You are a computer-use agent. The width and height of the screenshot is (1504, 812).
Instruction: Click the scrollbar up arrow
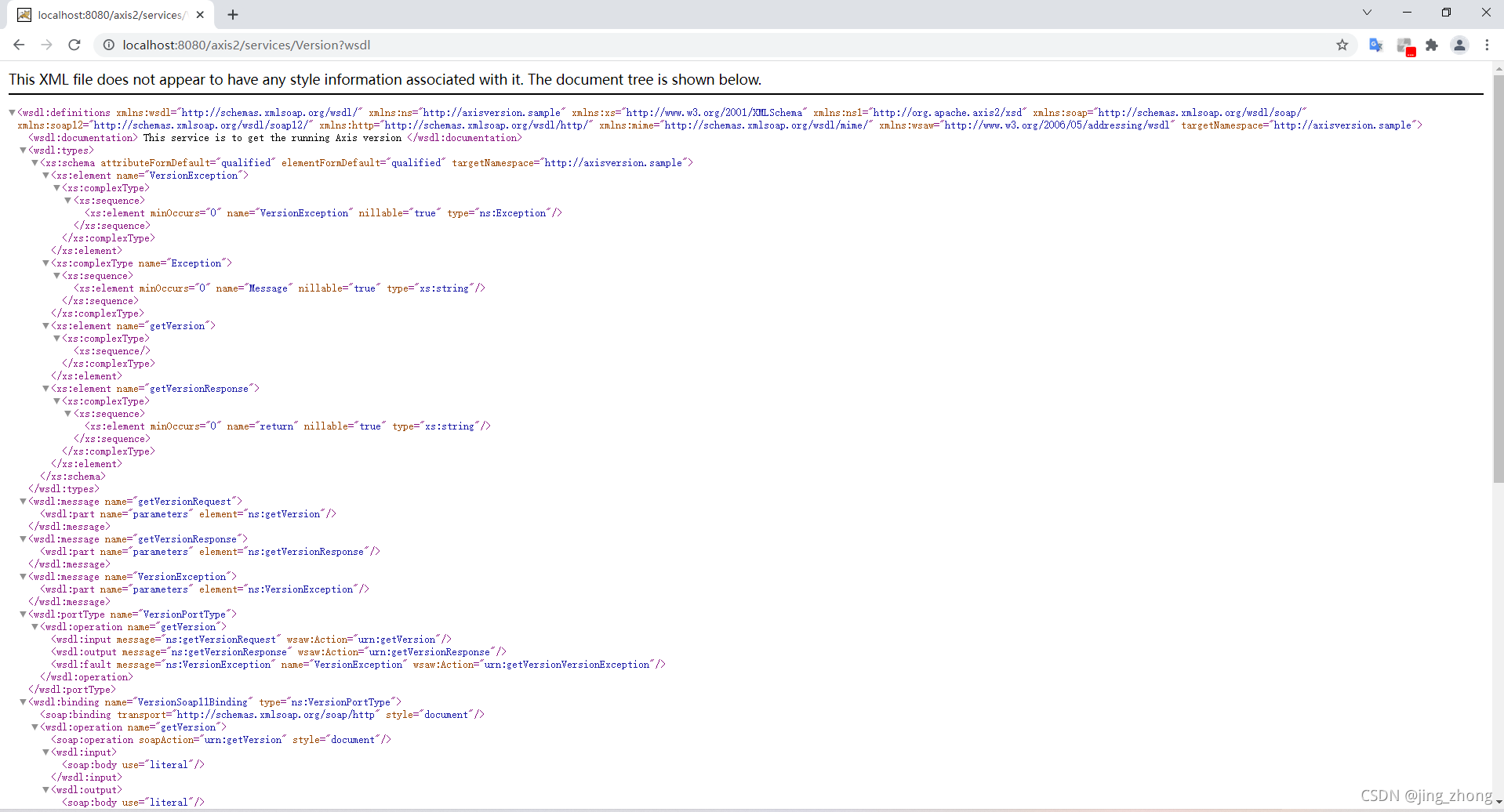pos(1498,69)
